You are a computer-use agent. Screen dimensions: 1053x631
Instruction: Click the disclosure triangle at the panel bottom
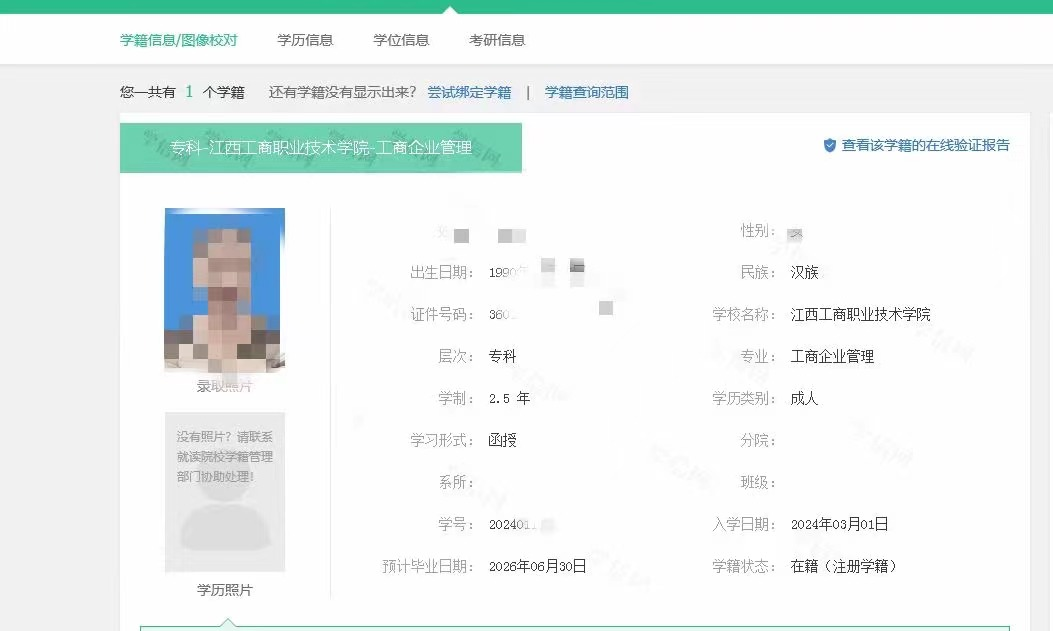tap(228, 623)
